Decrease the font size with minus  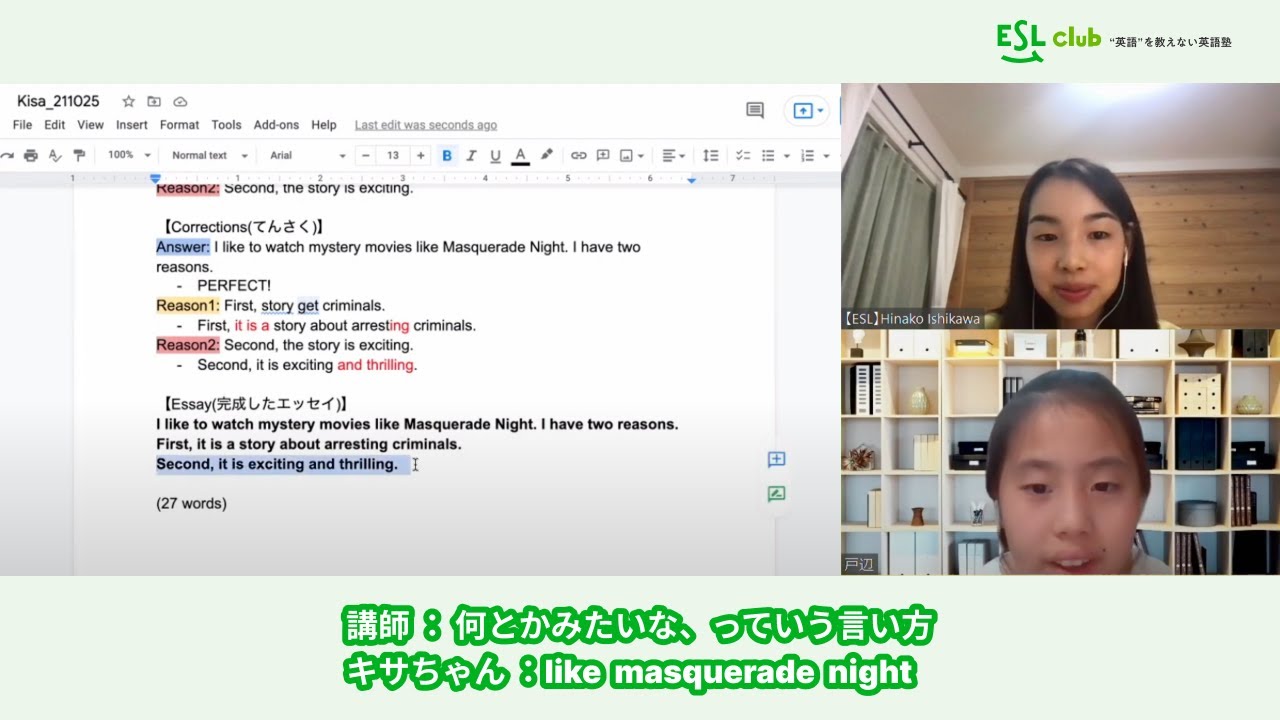tap(365, 155)
